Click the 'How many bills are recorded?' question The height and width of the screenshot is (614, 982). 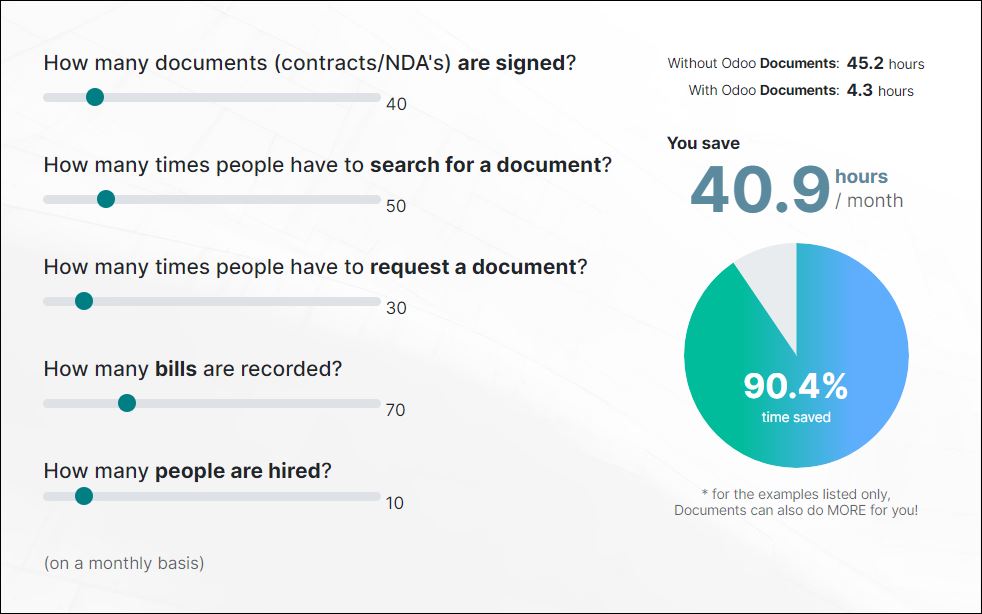click(x=193, y=368)
